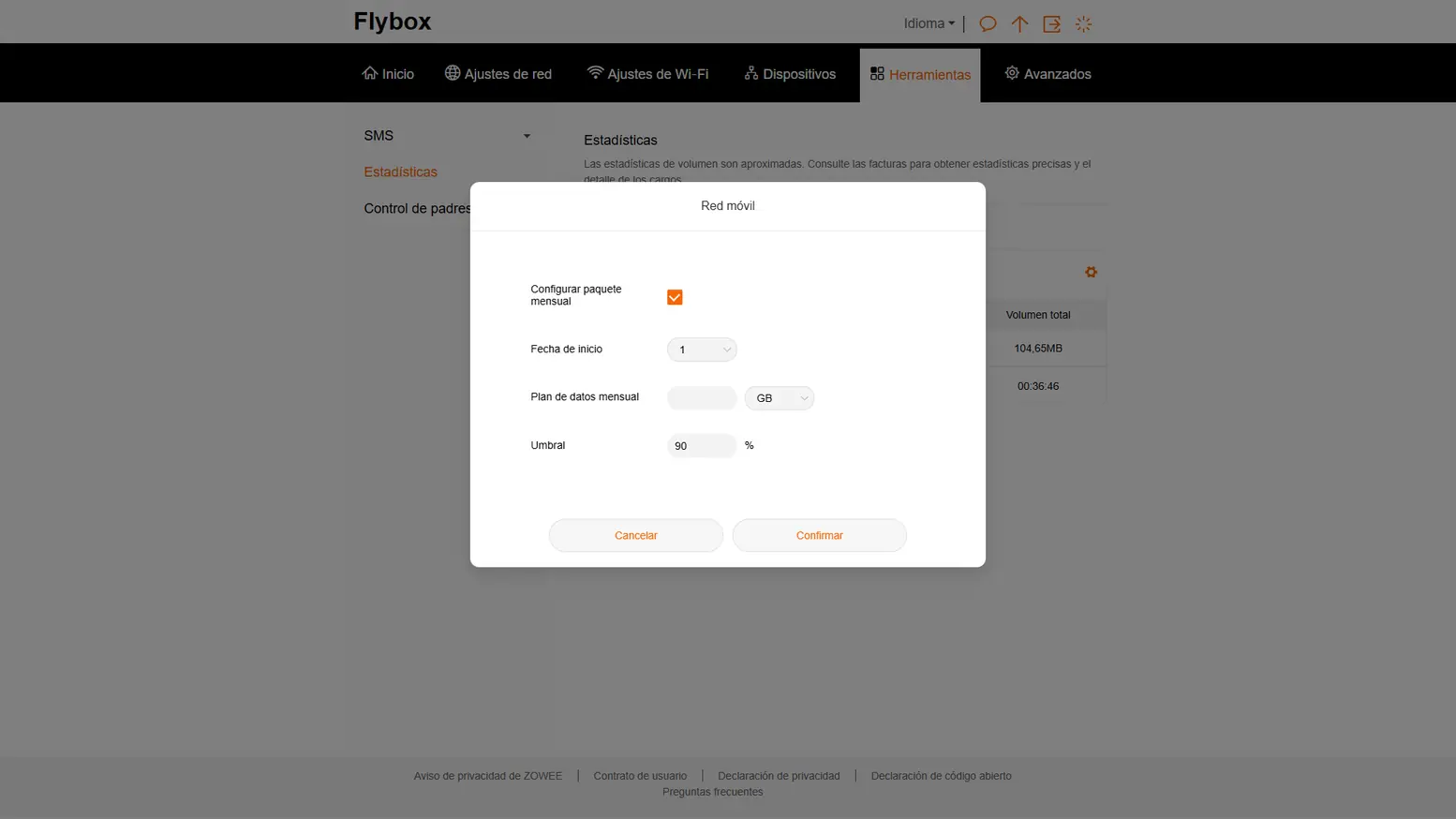The image size is (1456, 819).
Task: Click the logout icon in header
Action: tap(1051, 24)
